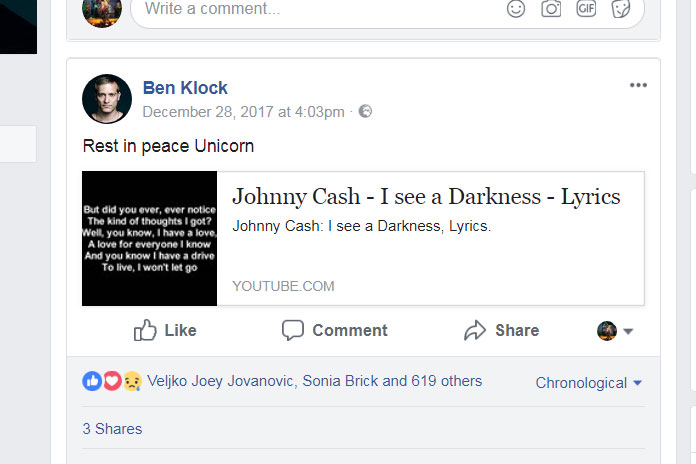696x464 pixels.
Task: Open post options three-dots menu
Action: click(x=638, y=85)
